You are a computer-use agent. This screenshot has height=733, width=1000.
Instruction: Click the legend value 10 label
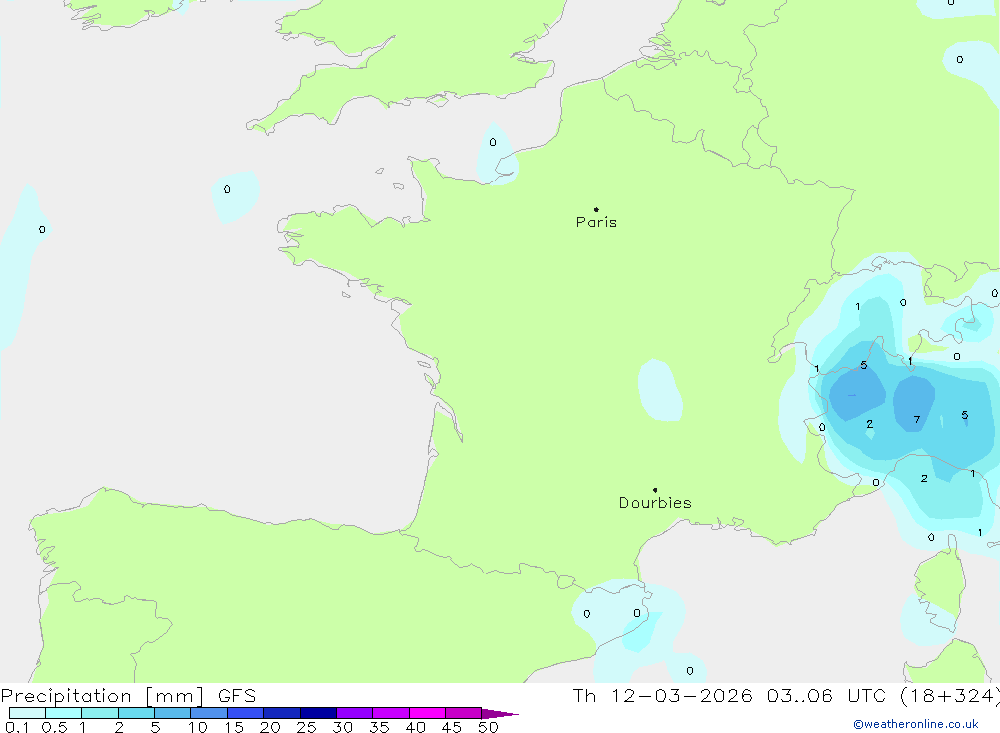[198, 727]
